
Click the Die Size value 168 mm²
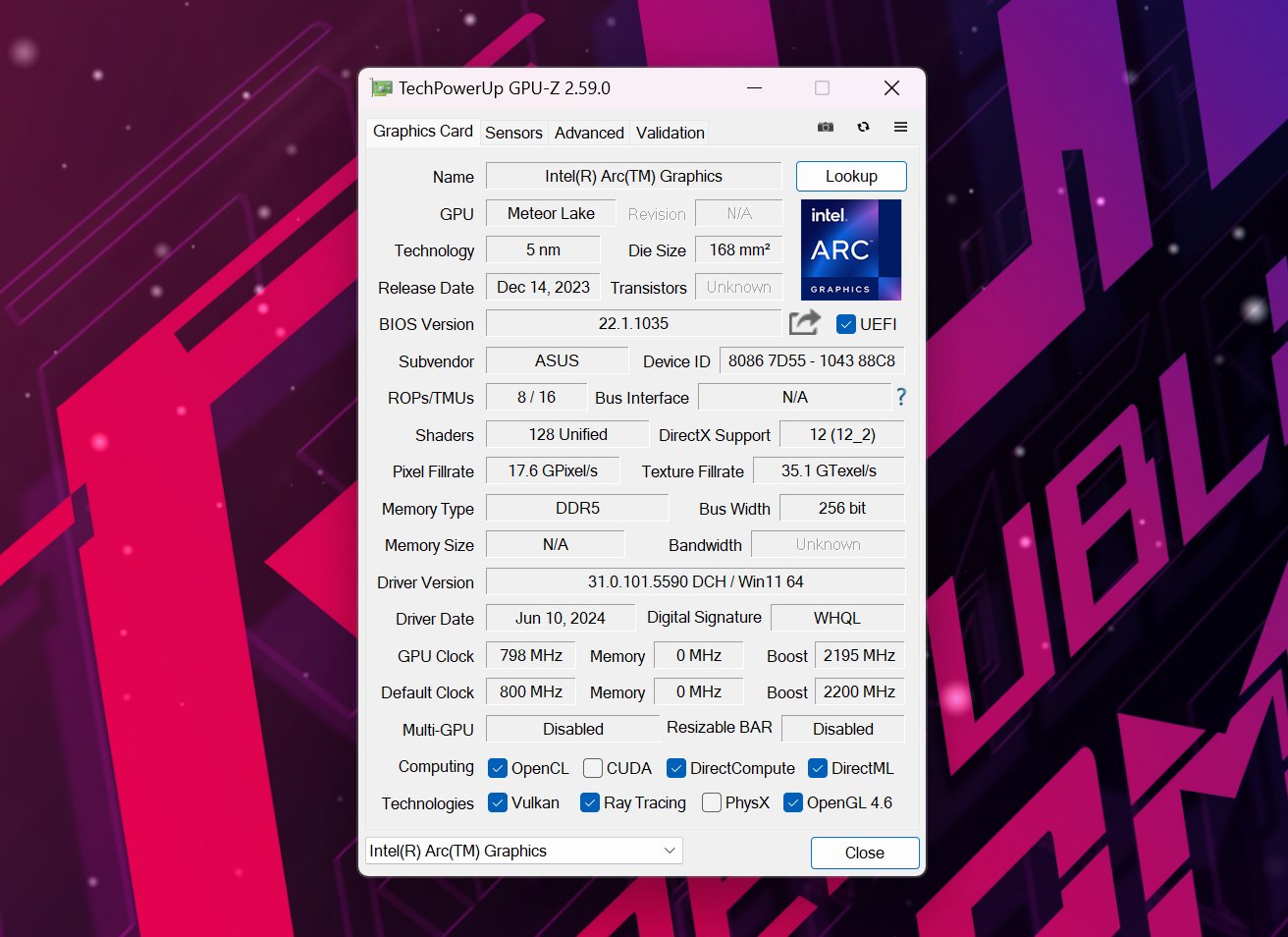click(x=739, y=249)
